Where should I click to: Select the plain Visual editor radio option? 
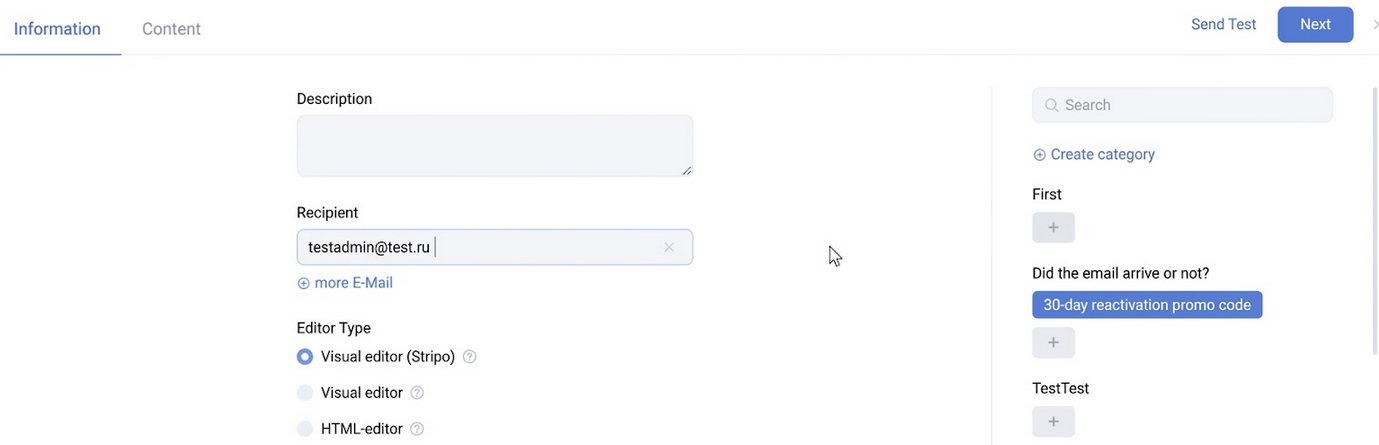(305, 393)
